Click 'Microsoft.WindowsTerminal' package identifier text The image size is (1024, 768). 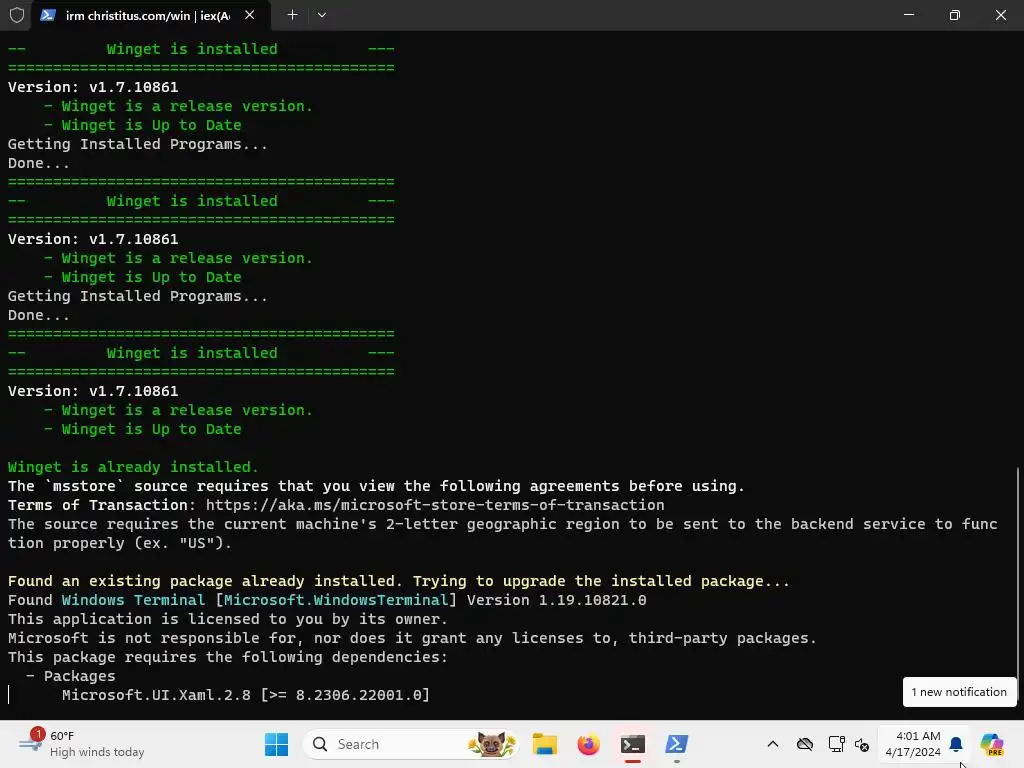point(336,600)
